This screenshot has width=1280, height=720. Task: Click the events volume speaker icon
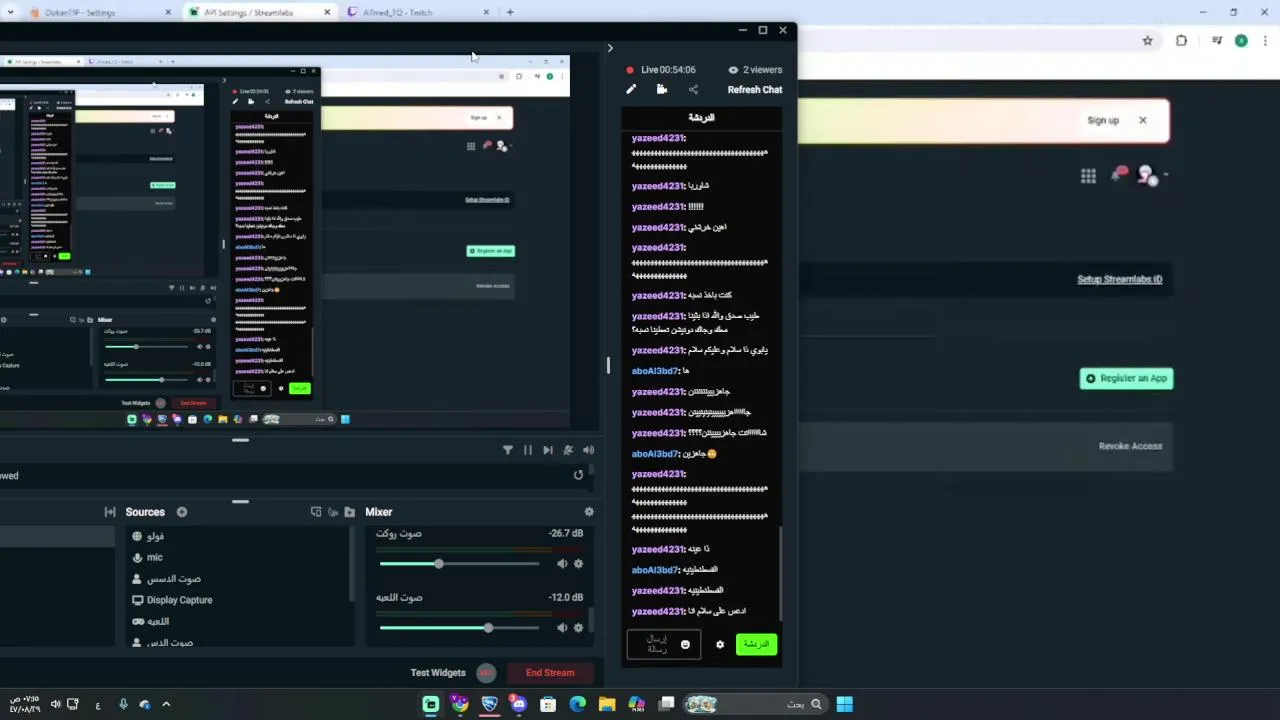(x=588, y=450)
